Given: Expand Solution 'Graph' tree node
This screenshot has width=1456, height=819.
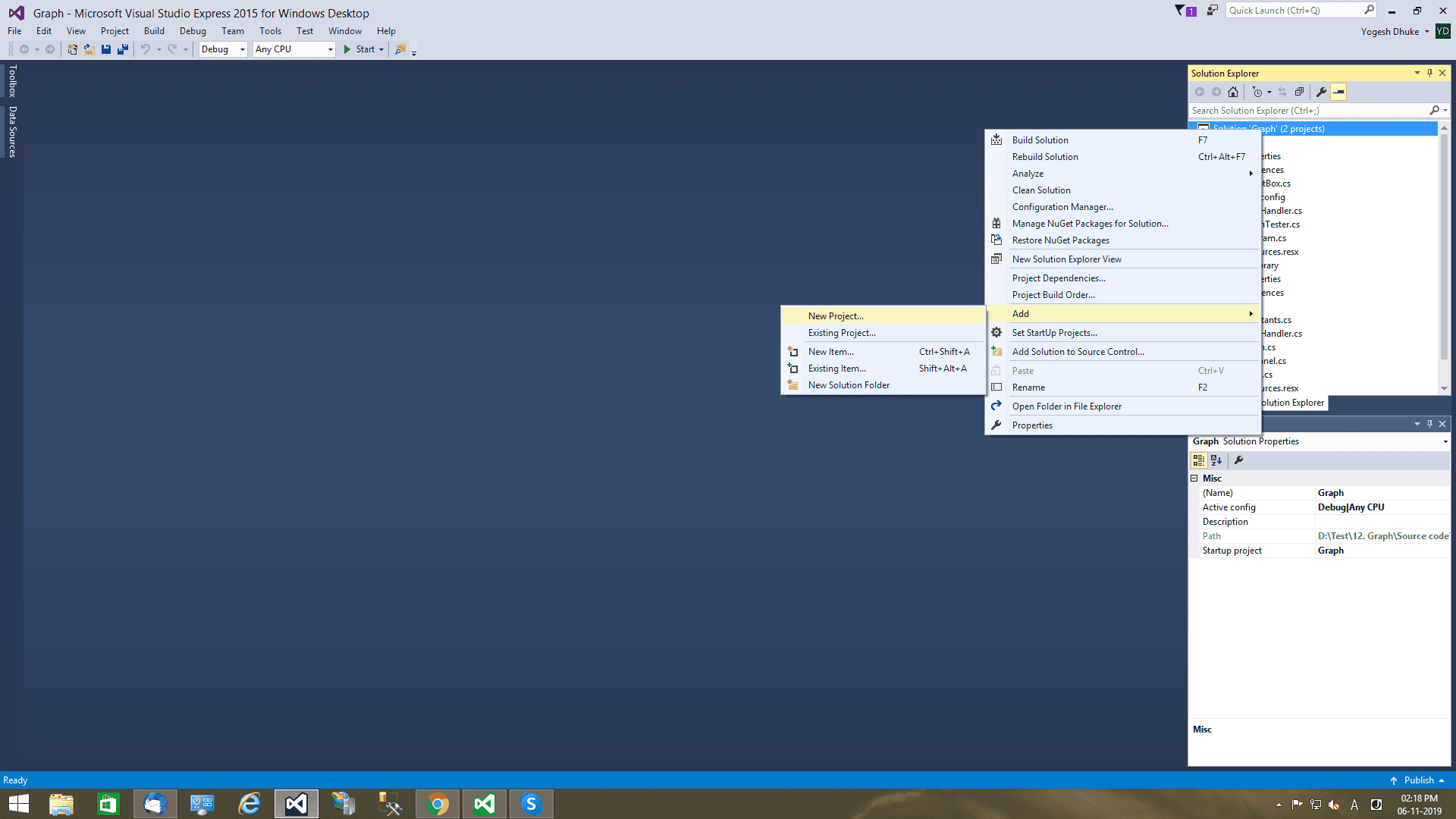Looking at the screenshot, I should click(x=1196, y=128).
